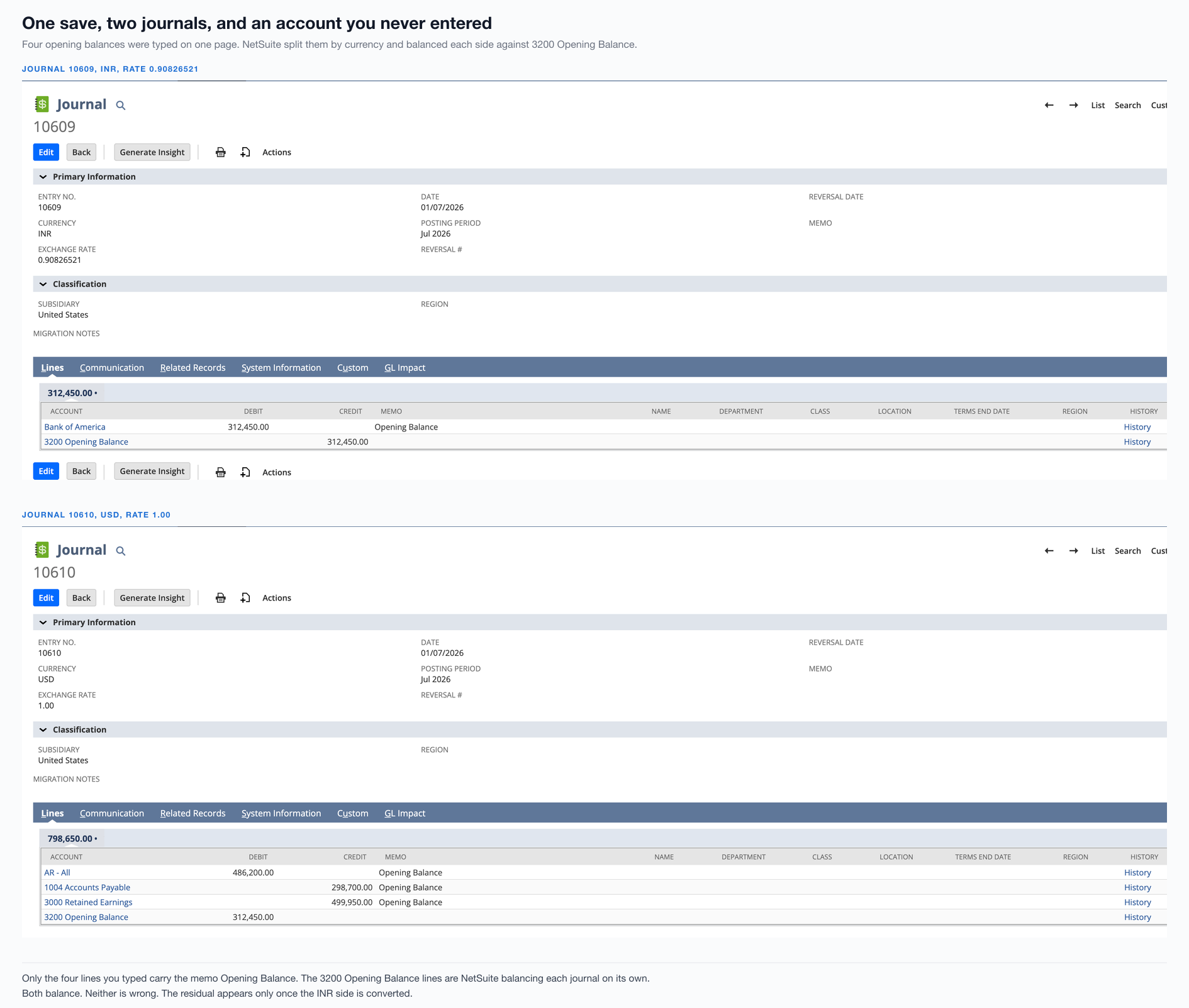
Task: Open System Information tab in journal 10610
Action: click(x=281, y=814)
